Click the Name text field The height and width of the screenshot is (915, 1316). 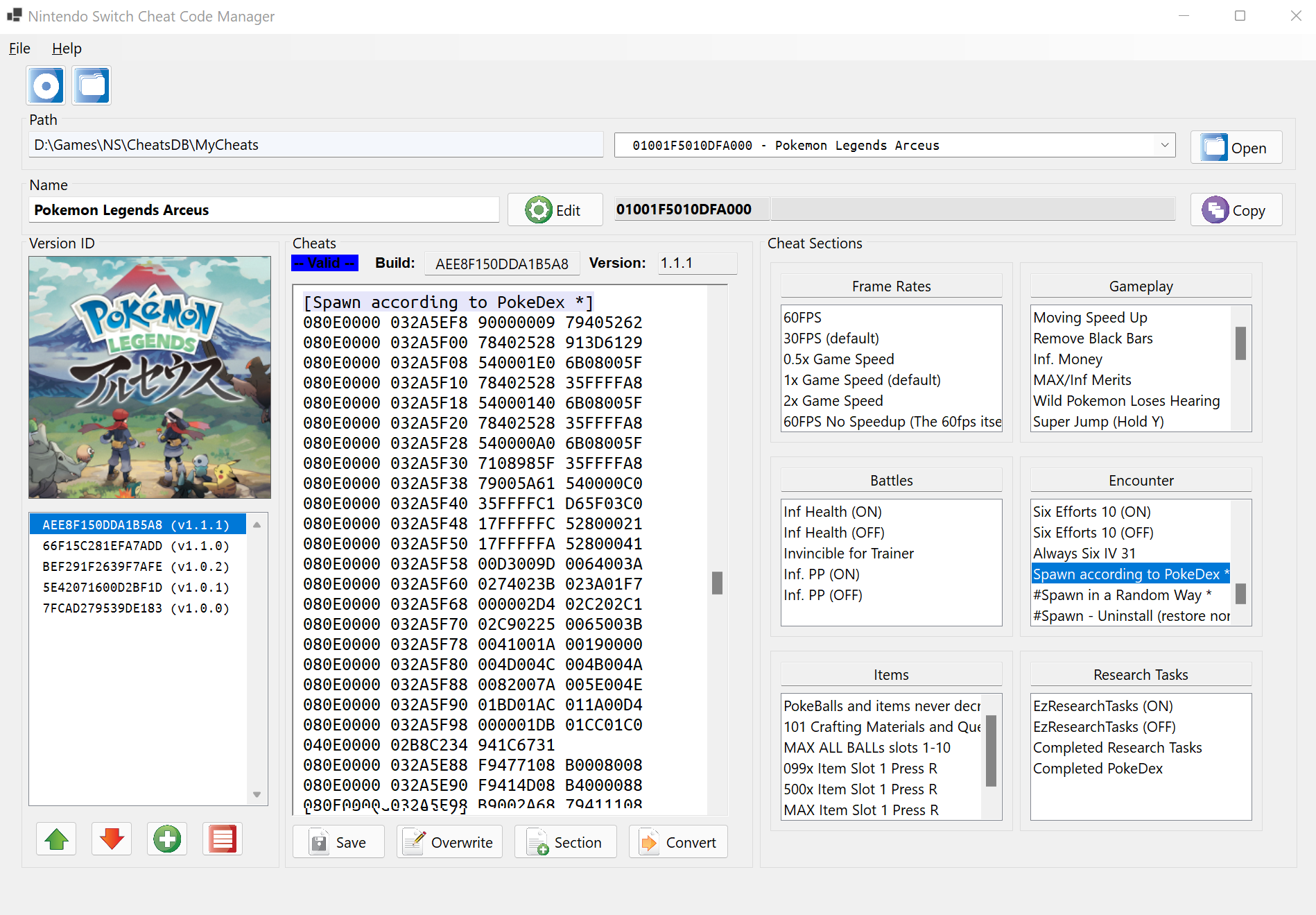(x=263, y=209)
